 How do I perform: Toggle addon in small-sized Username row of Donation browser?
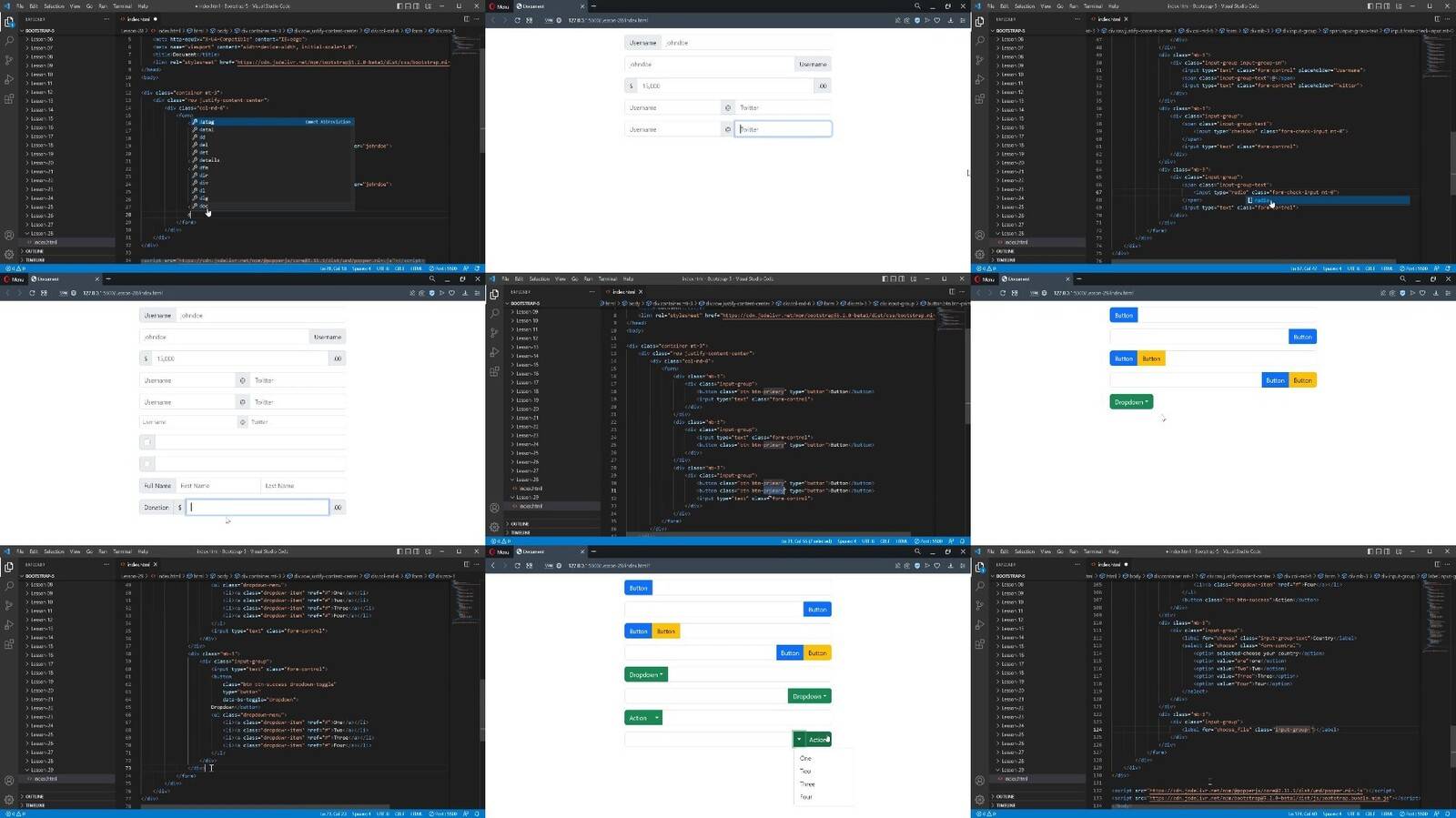pos(242,422)
